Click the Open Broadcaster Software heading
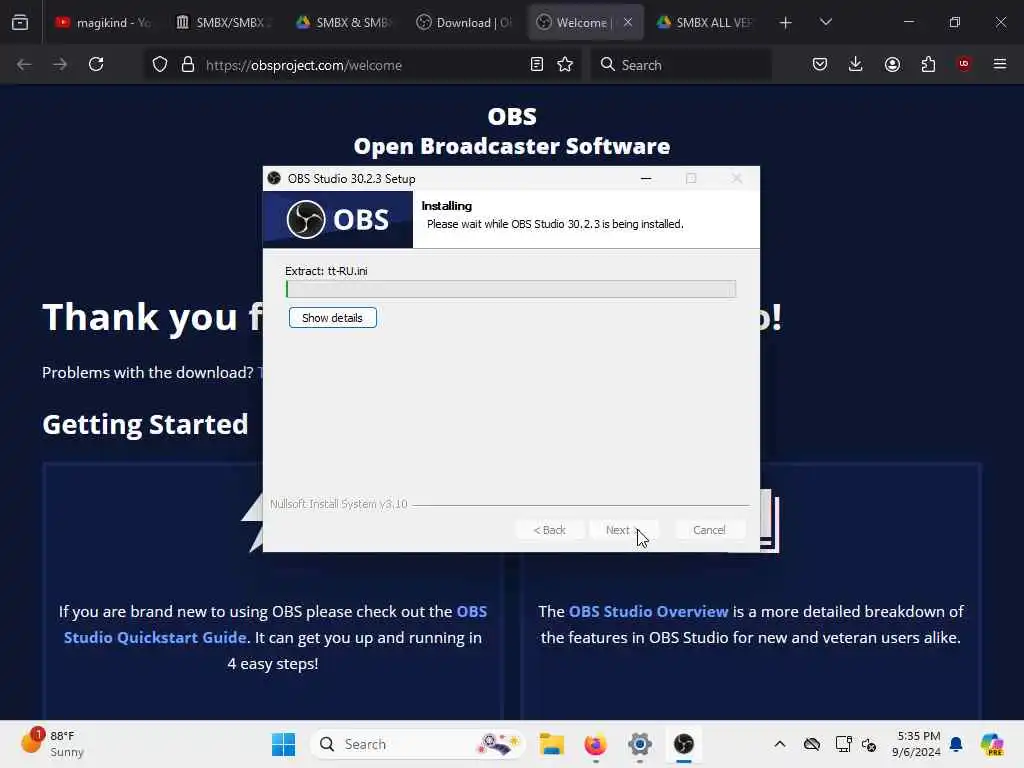Viewport: 1024px width, 768px height. pyautogui.click(x=512, y=146)
